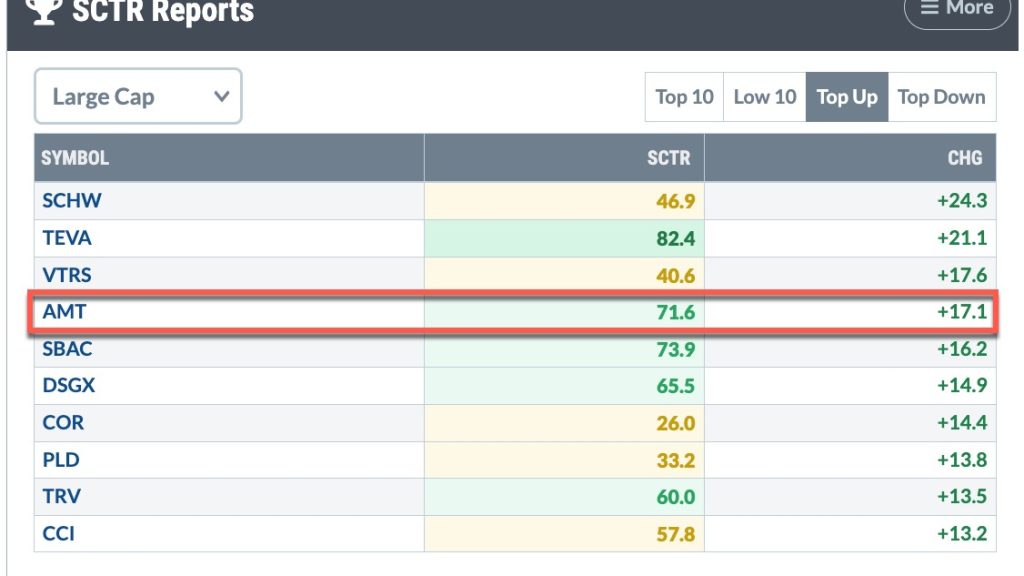Image resolution: width=1024 pixels, height=576 pixels.
Task: Open the SBAC symbol link
Action: pyautogui.click(x=67, y=349)
